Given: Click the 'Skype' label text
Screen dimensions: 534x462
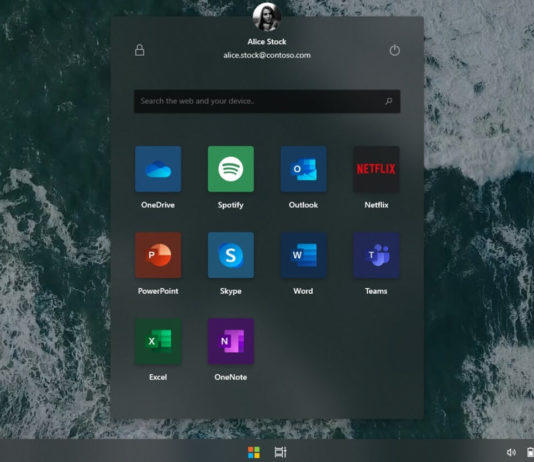Looking at the screenshot, I should click(x=231, y=291).
